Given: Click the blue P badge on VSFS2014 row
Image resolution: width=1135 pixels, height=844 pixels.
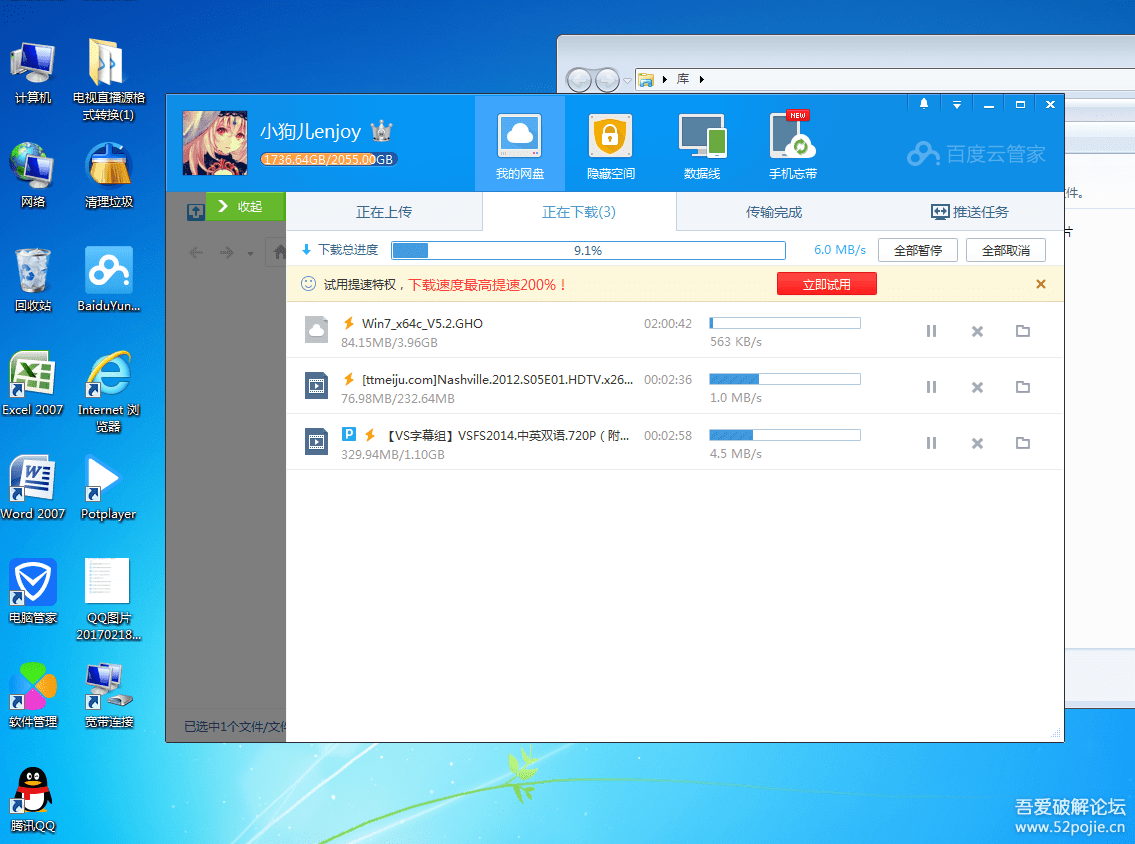Looking at the screenshot, I should point(349,434).
